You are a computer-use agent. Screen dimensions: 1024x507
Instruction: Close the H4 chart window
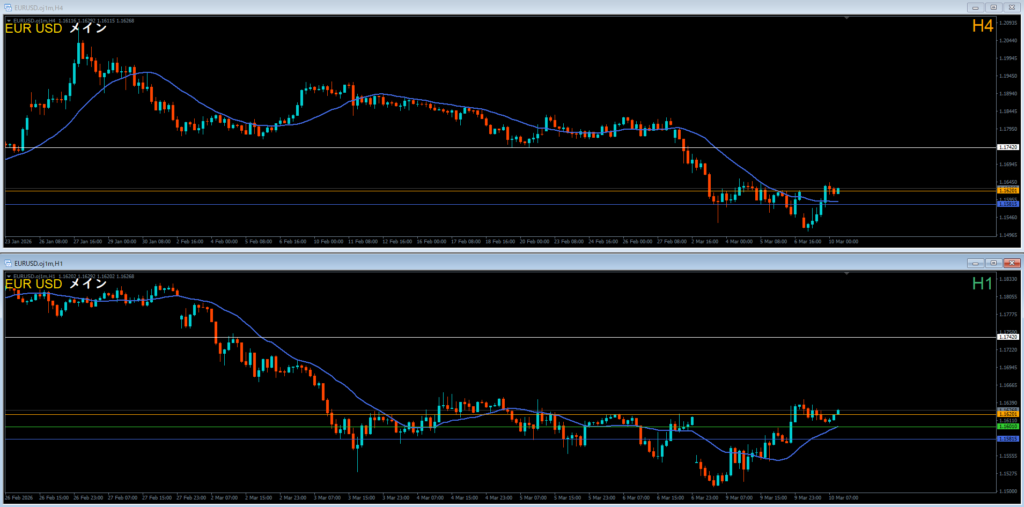pyautogui.click(x=1011, y=6)
